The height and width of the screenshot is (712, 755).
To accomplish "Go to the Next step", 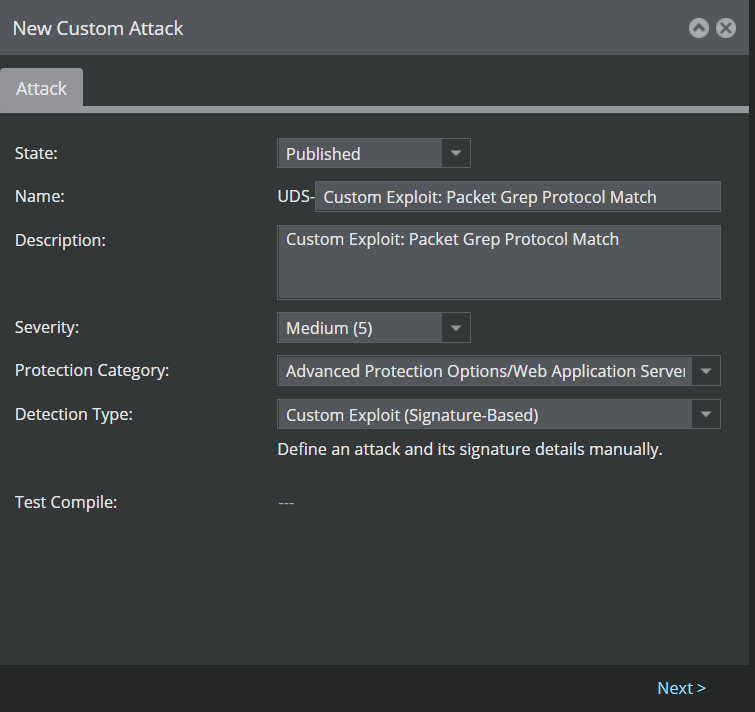I will (x=681, y=688).
